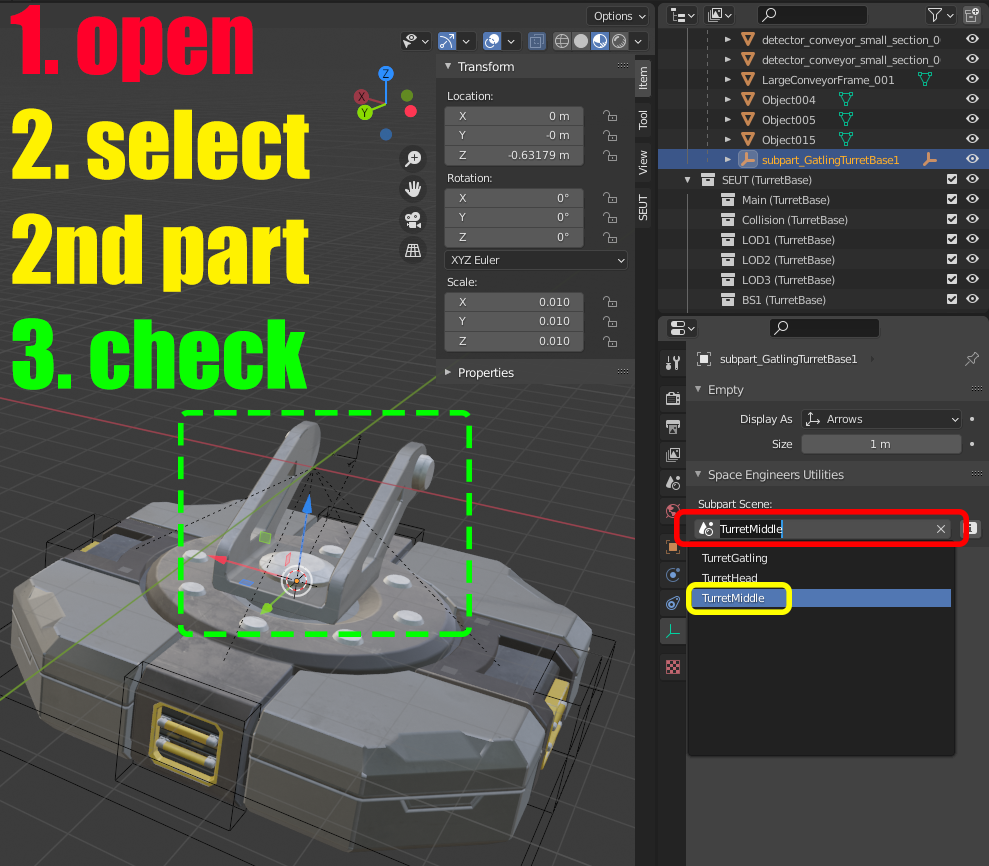Toggle show gizmo button
This screenshot has width=989, height=866.
[447, 42]
